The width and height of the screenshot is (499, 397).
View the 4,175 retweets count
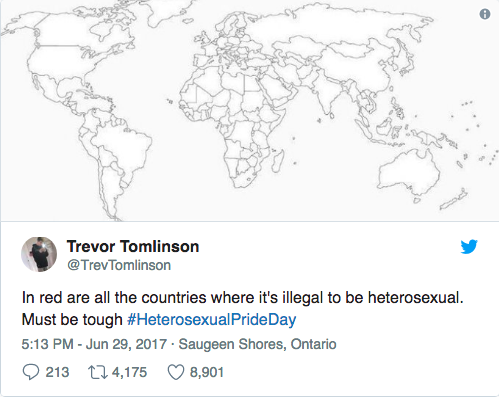click(129, 372)
